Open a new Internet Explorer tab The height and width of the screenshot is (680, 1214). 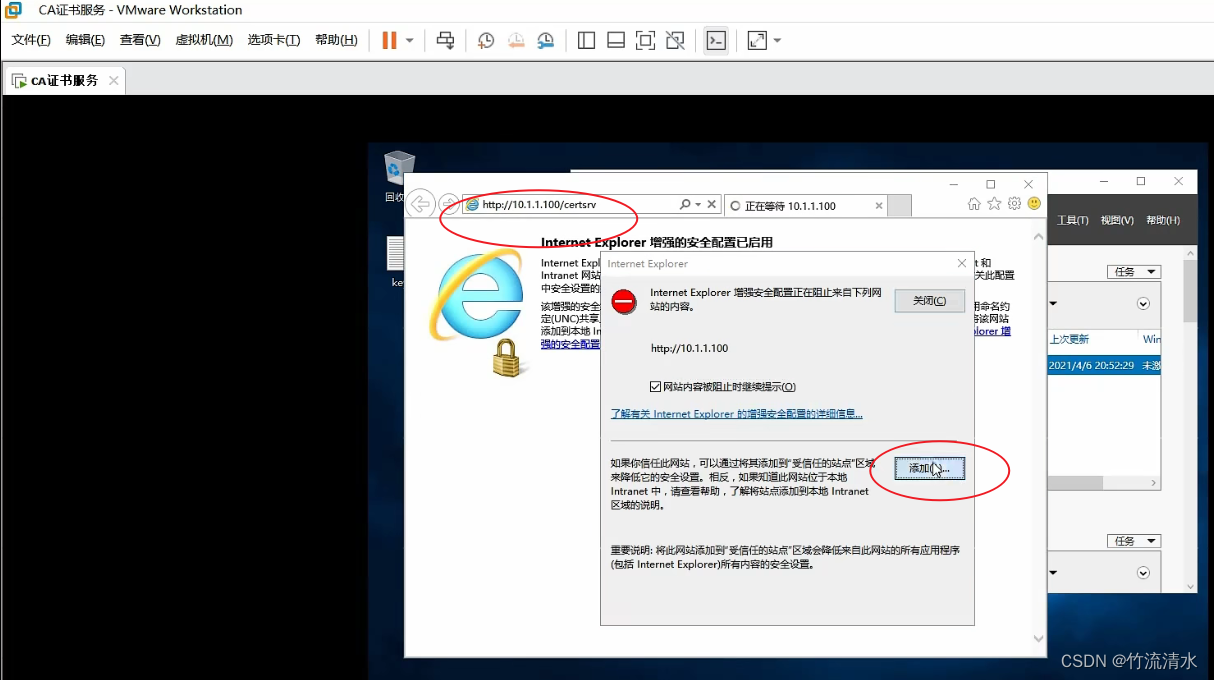[900, 205]
